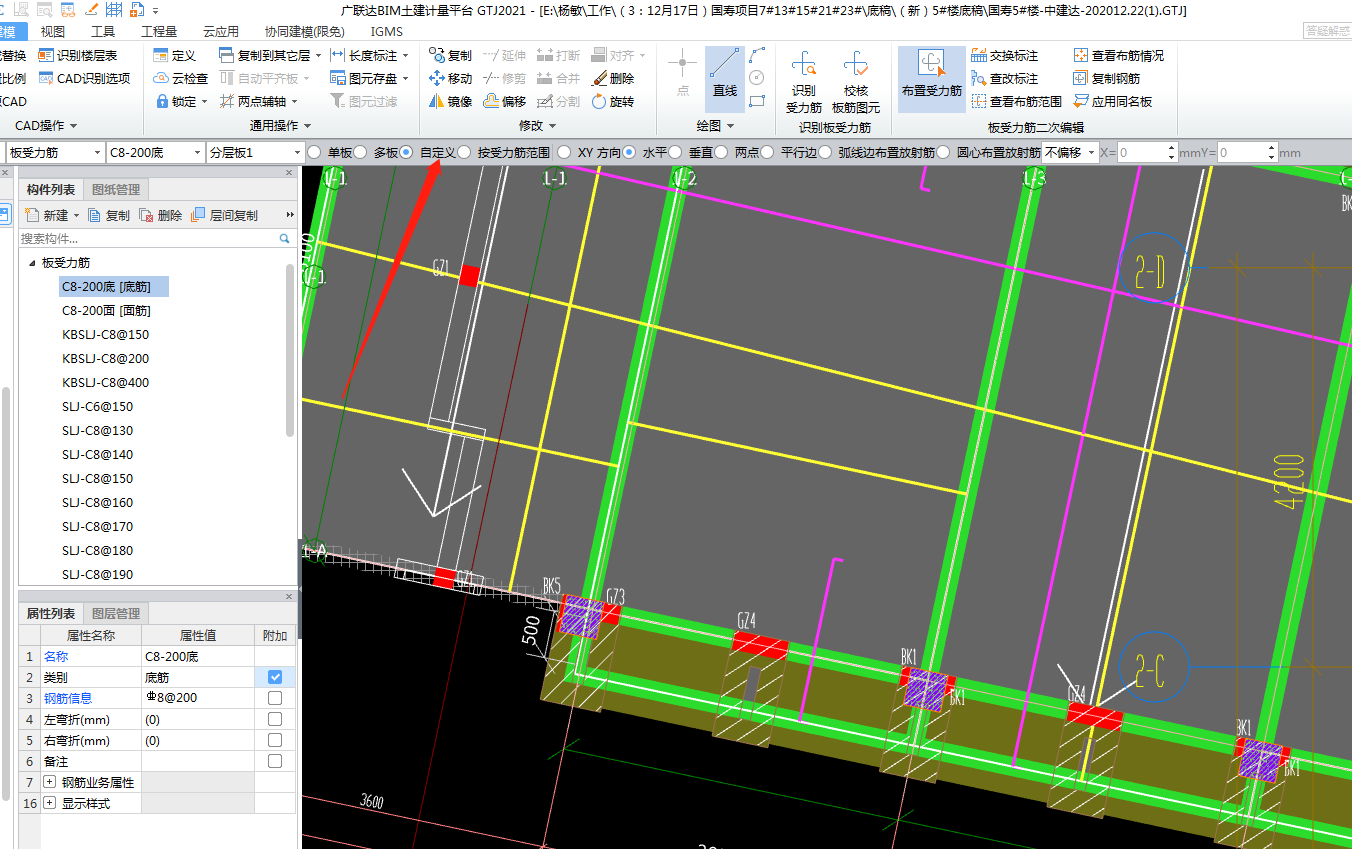Open the 复制到其它层 dropdown arrow
The width and height of the screenshot is (1352, 849).
tap(318, 56)
